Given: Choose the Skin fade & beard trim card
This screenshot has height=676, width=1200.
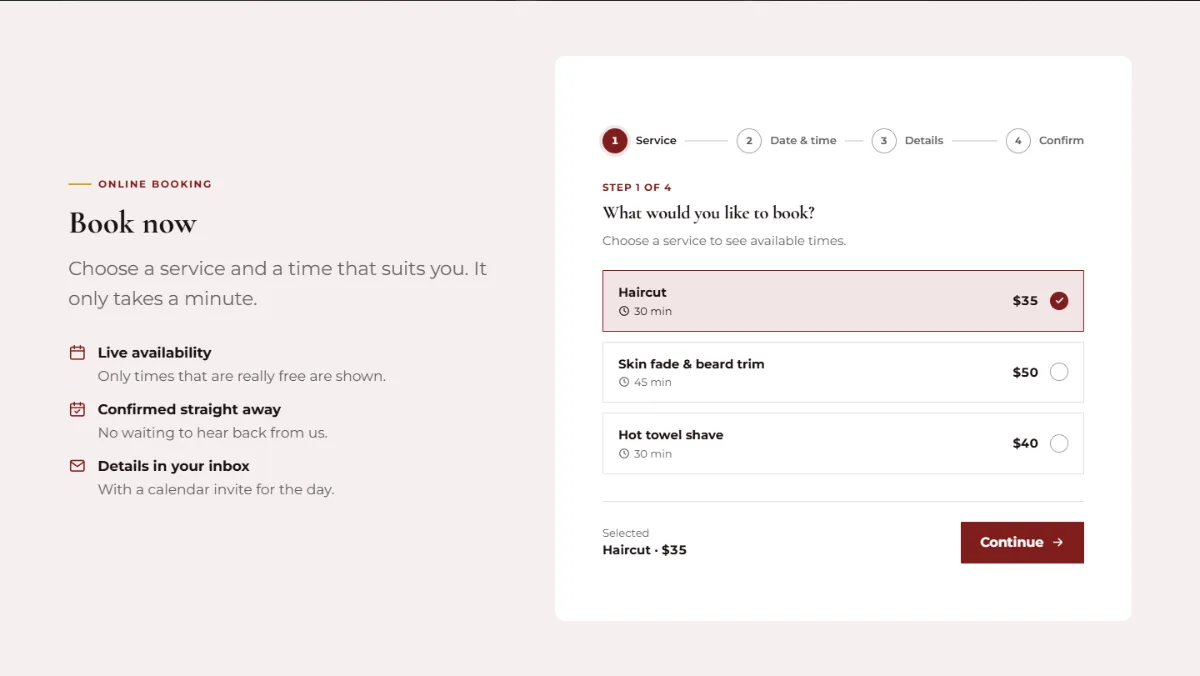Looking at the screenshot, I should (843, 372).
